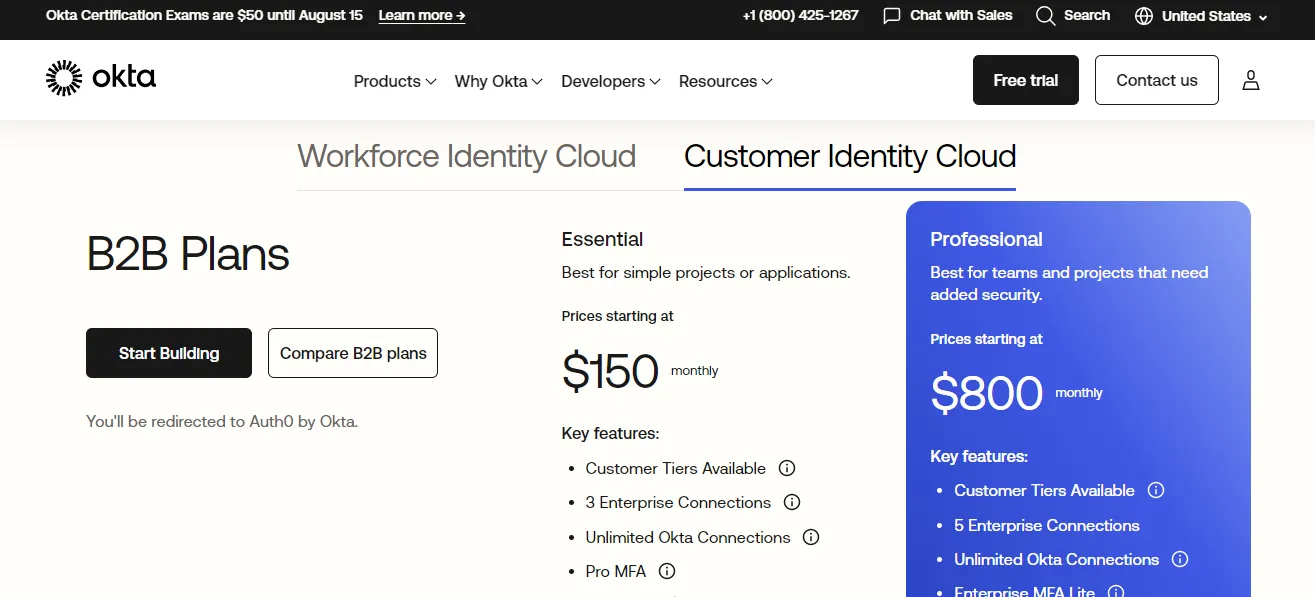The height and width of the screenshot is (597, 1315).
Task: Click the redirected to Auth0 note
Action: click(x=222, y=422)
